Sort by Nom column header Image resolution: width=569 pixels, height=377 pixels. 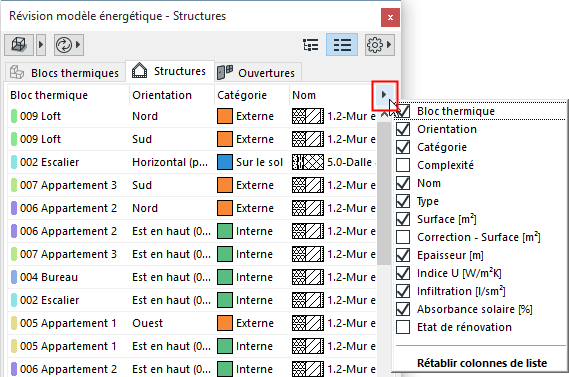point(332,95)
